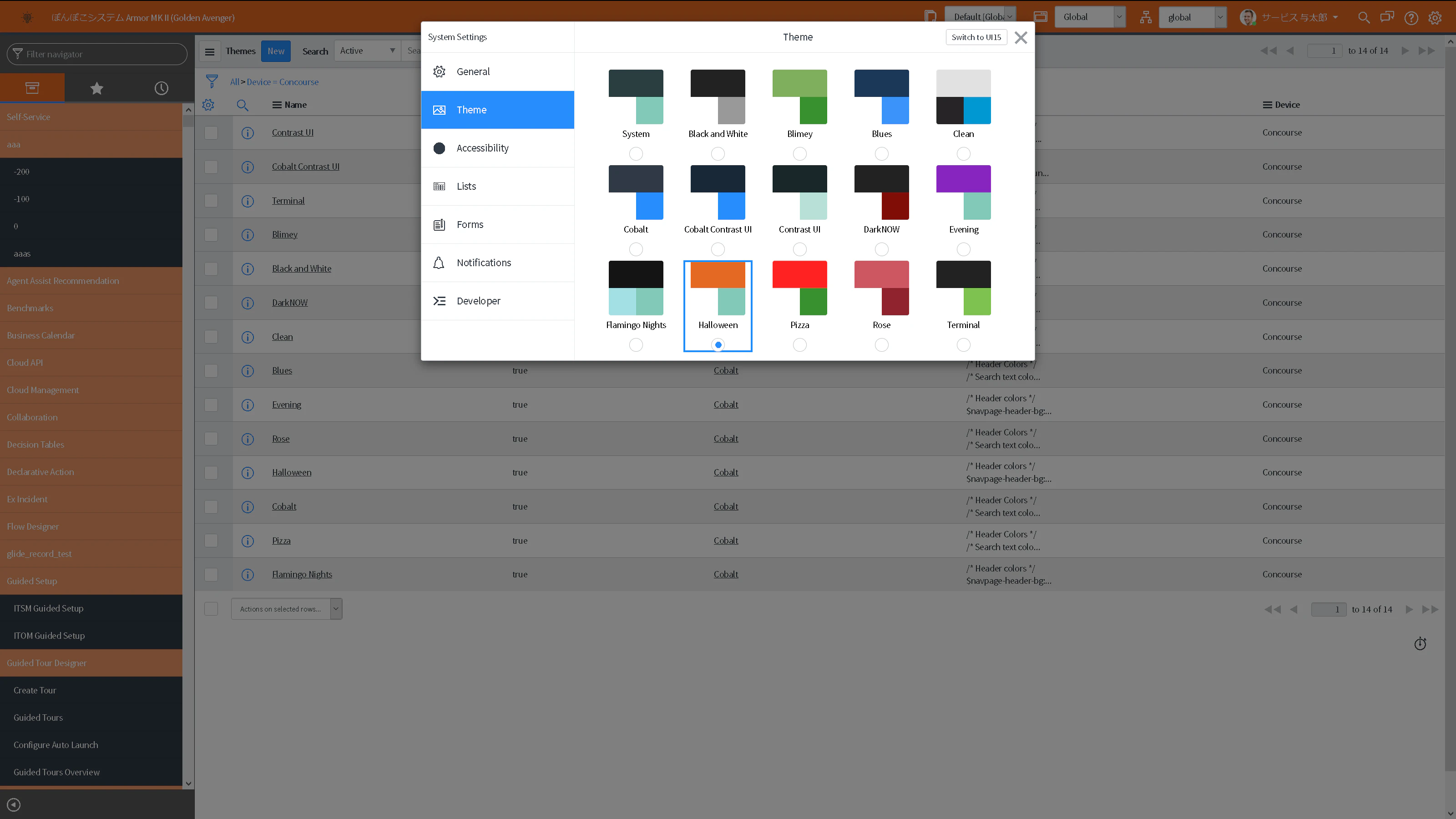The width and height of the screenshot is (1456, 819).
Task: Check the Blues row checkbox
Action: coord(211,371)
